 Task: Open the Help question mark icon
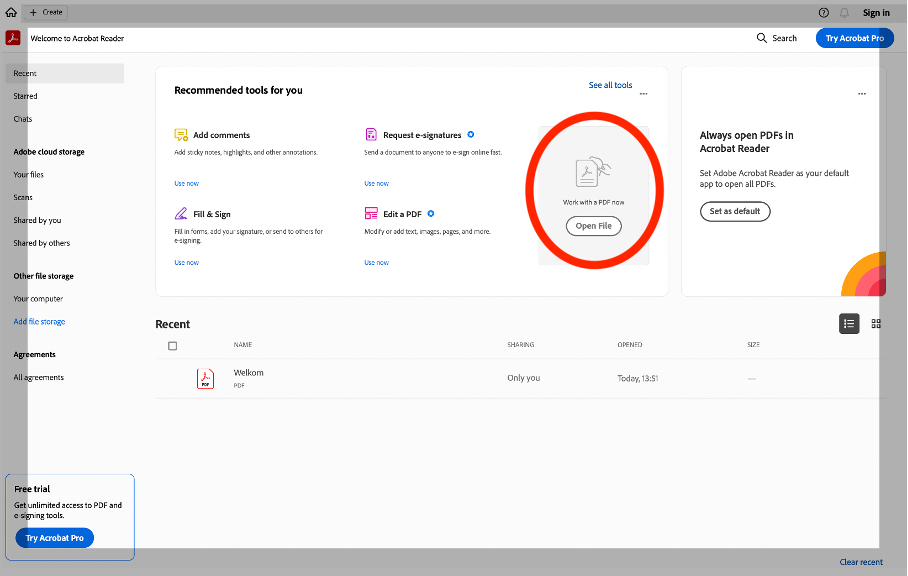pyautogui.click(x=823, y=13)
